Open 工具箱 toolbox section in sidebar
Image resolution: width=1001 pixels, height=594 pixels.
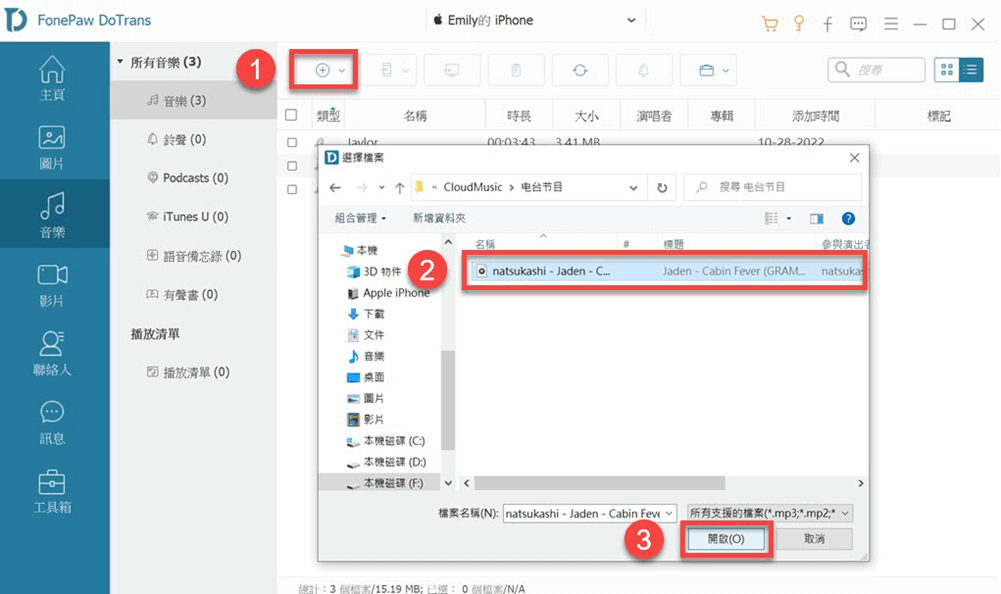click(52, 491)
